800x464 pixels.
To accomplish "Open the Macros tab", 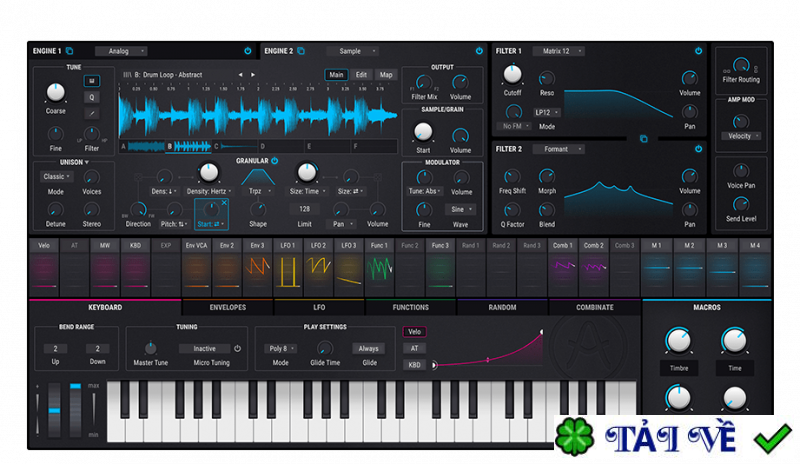I will [x=707, y=307].
